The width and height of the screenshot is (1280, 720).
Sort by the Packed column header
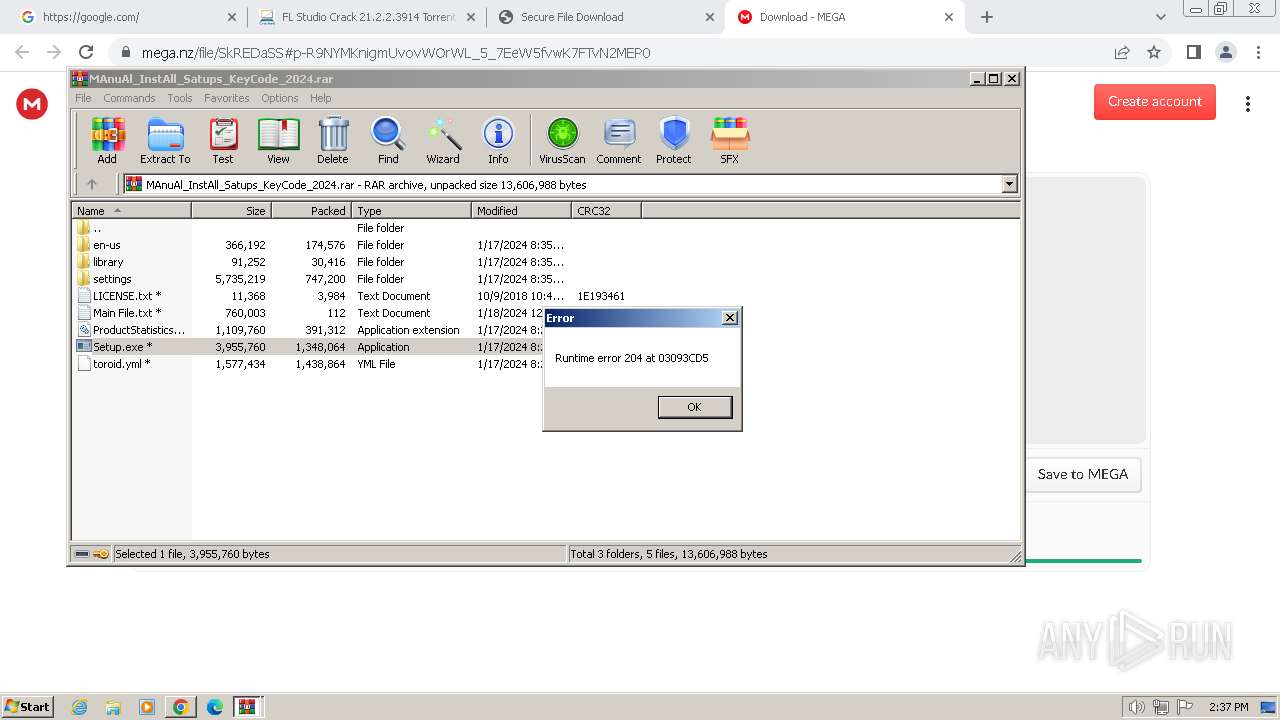[x=311, y=211]
